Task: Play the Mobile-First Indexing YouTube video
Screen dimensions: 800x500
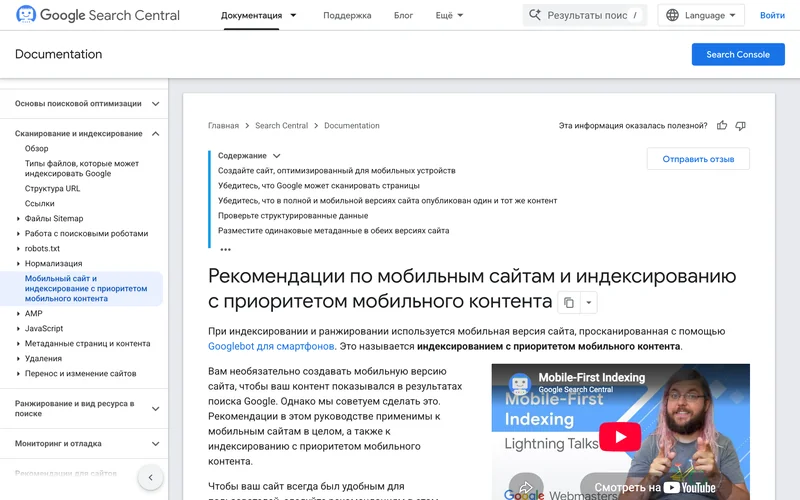Action: [x=620, y=437]
